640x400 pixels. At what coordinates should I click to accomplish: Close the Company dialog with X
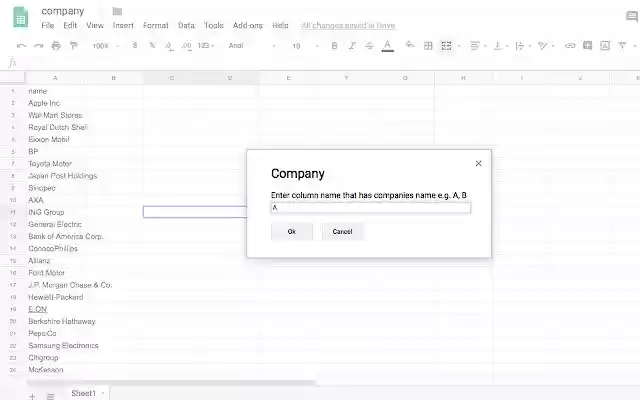tap(478, 163)
